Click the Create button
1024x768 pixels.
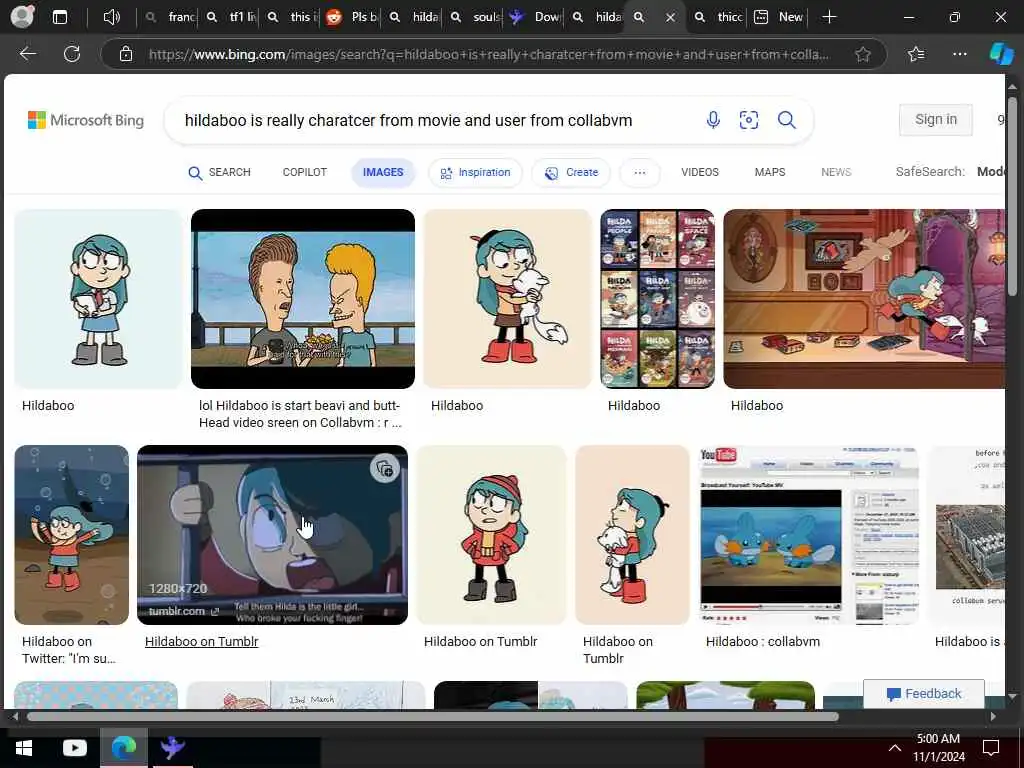pos(571,172)
